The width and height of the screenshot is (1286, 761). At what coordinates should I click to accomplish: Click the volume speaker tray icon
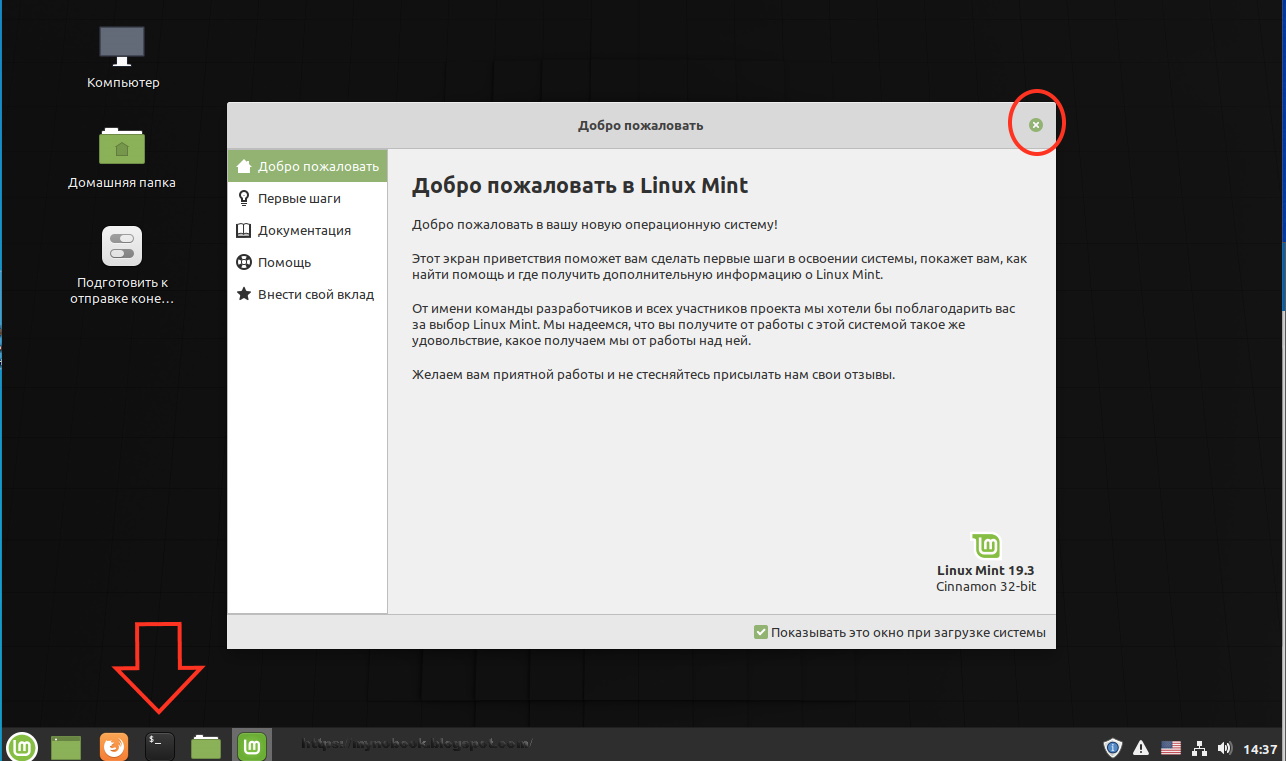coord(1225,748)
